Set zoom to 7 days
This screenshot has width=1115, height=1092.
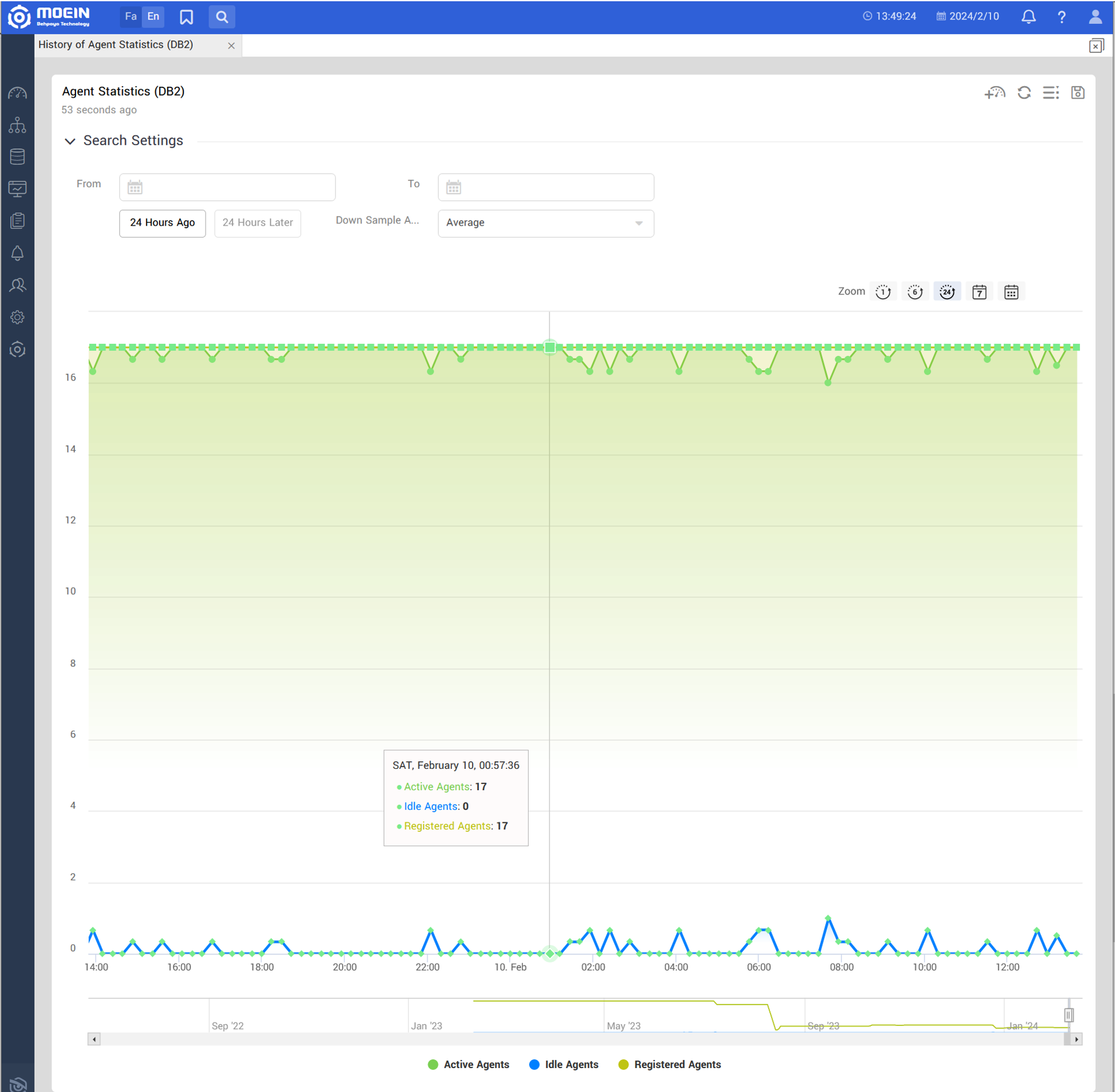[x=979, y=292]
